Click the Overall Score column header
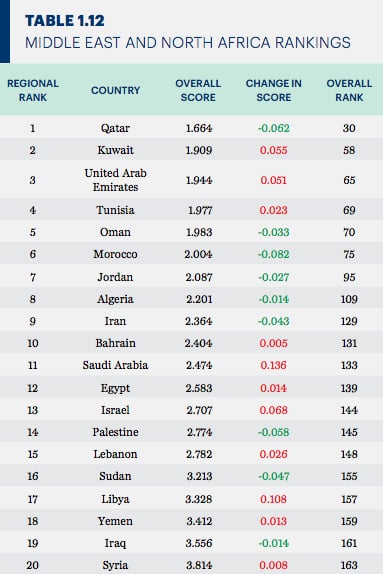The width and height of the screenshot is (383, 574). 198,90
